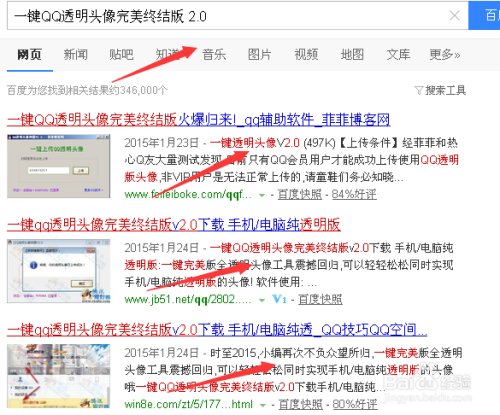Open the win8e result thumbnail
This screenshot has width=500, height=415.
tap(59, 376)
